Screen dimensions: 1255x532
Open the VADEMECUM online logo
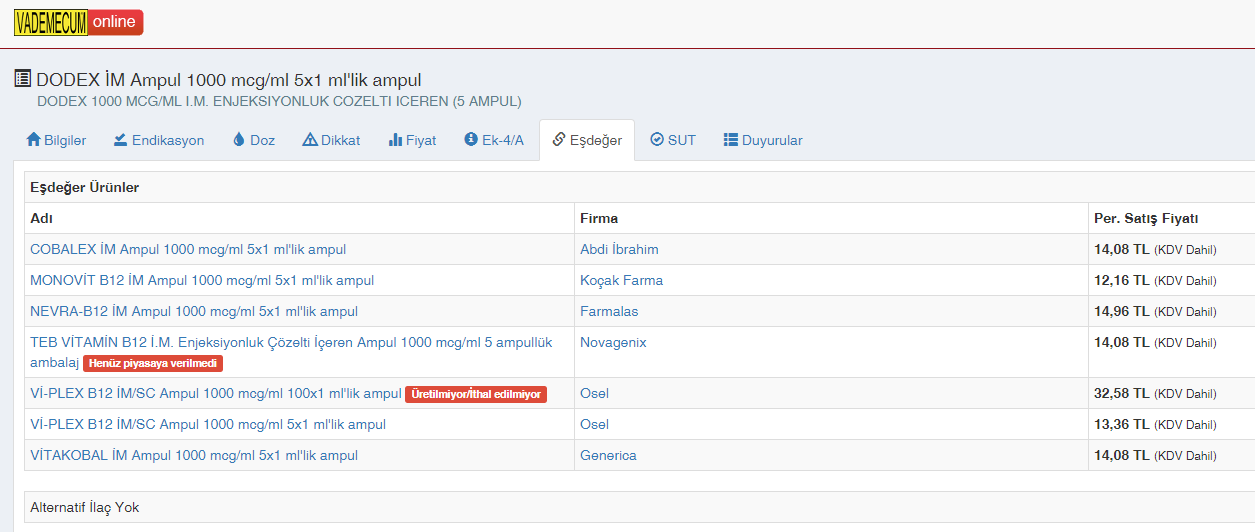pos(78,22)
